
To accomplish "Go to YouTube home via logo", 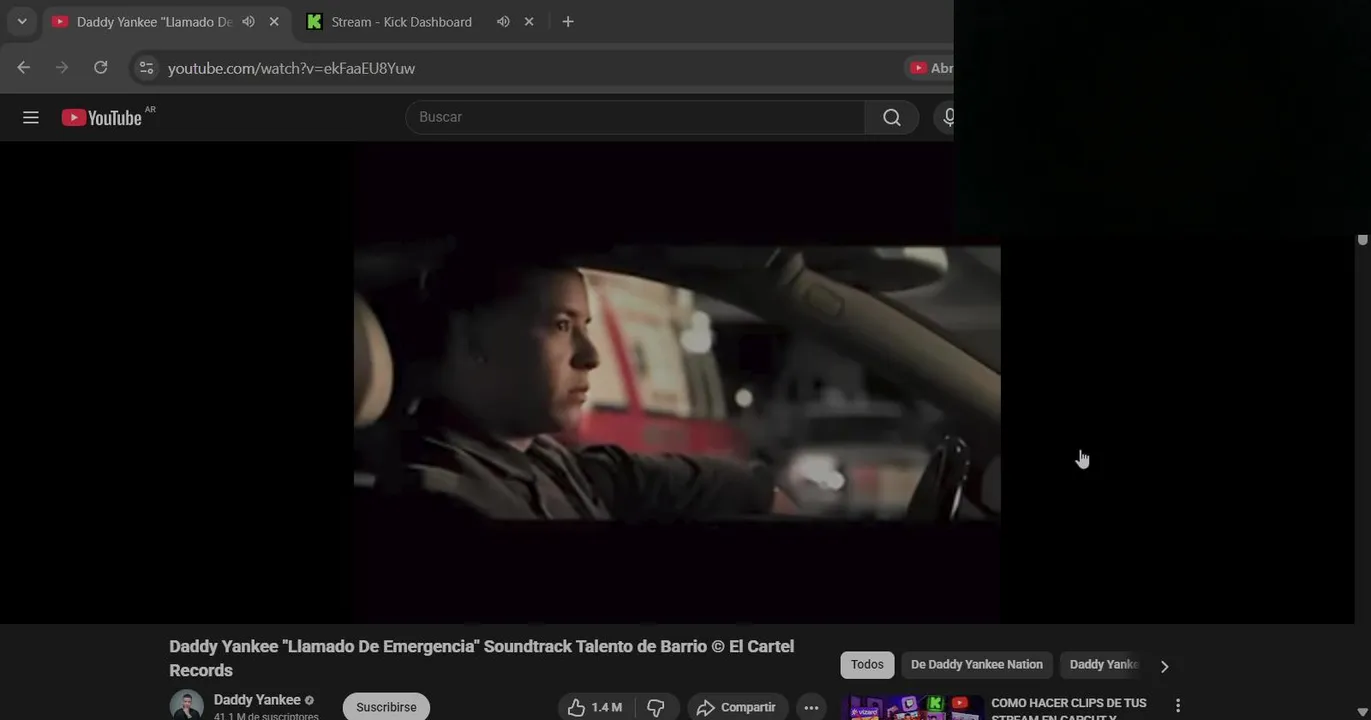I will [102, 117].
